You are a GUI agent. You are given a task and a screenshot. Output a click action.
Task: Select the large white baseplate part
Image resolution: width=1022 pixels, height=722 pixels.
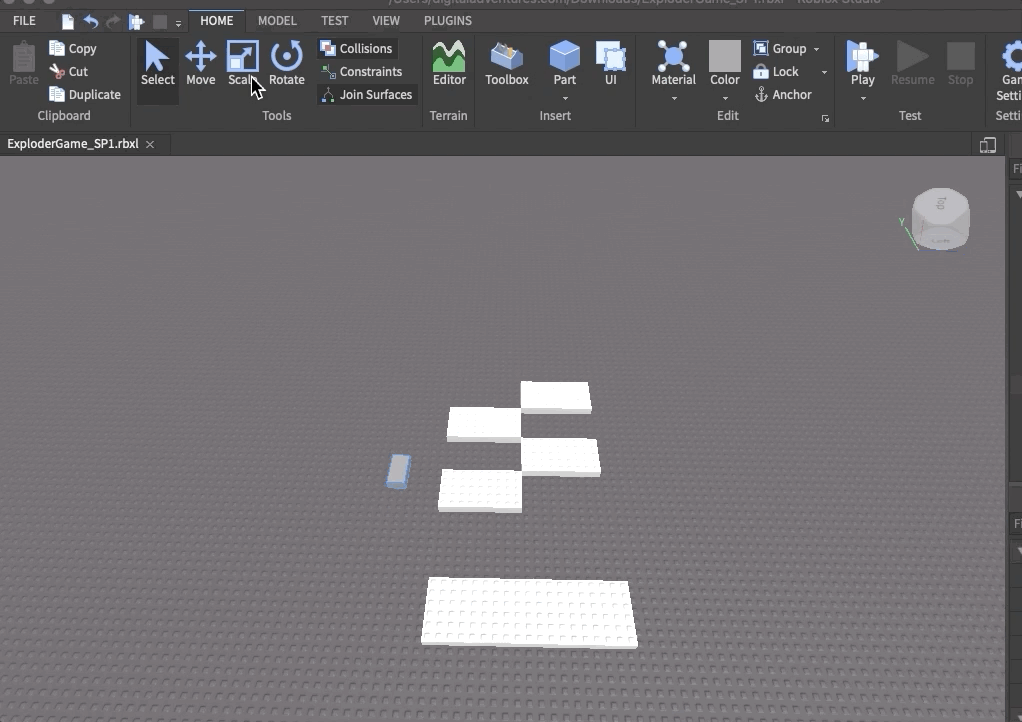click(x=529, y=612)
